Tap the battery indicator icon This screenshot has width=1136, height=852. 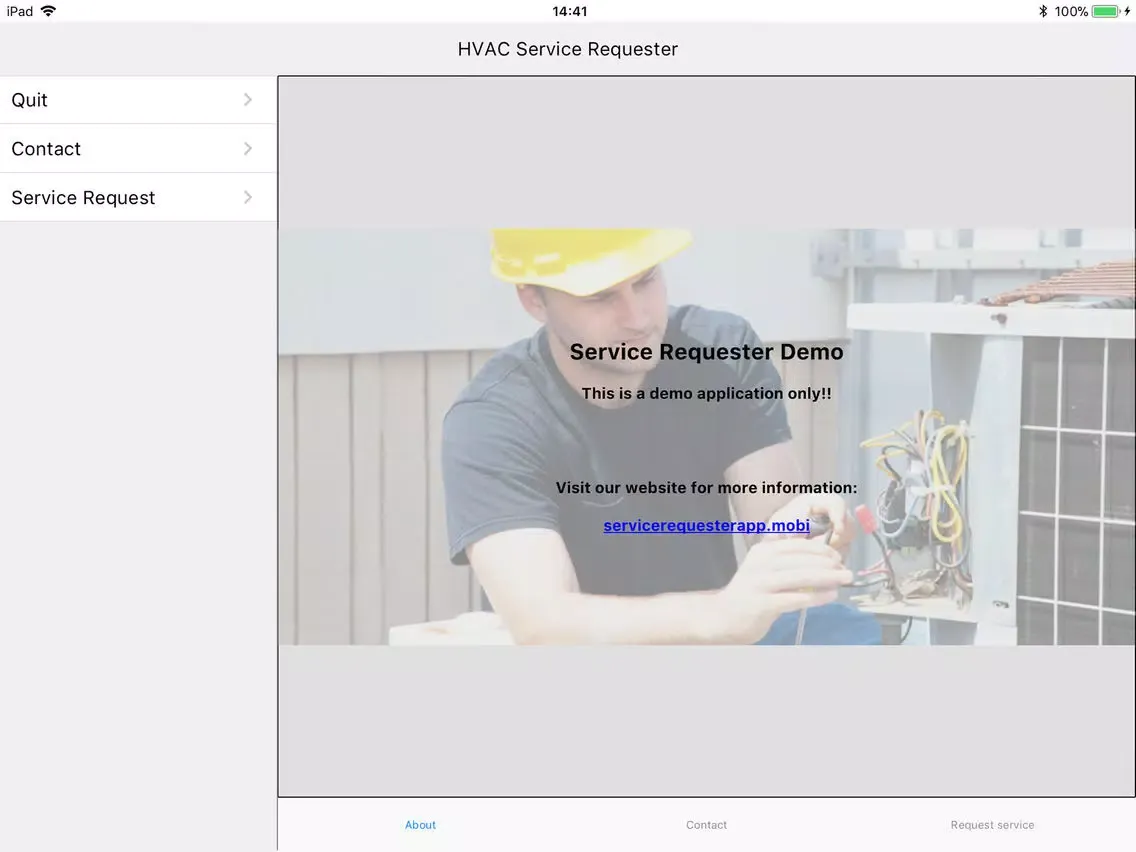tap(1106, 11)
